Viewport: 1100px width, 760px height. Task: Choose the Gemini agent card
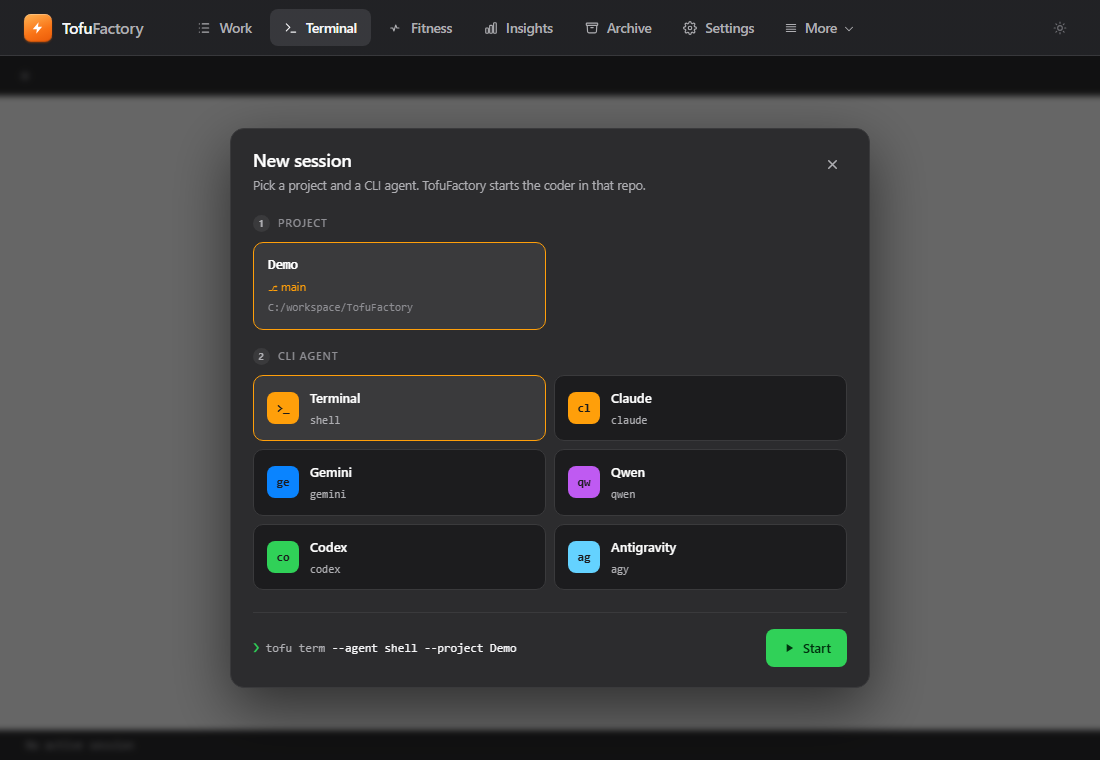click(x=399, y=482)
